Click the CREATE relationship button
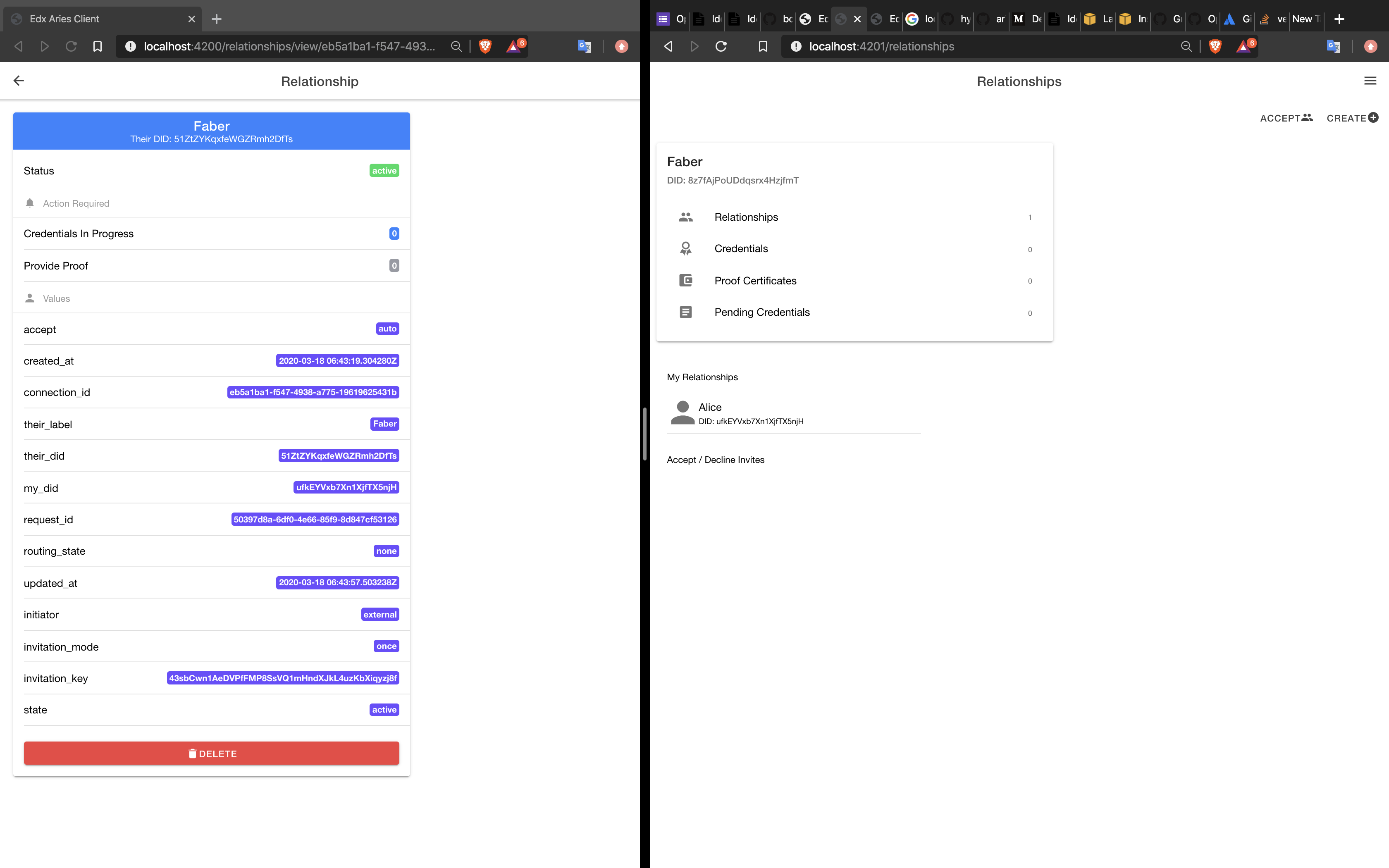This screenshot has width=1389, height=868. pyautogui.click(x=1352, y=118)
